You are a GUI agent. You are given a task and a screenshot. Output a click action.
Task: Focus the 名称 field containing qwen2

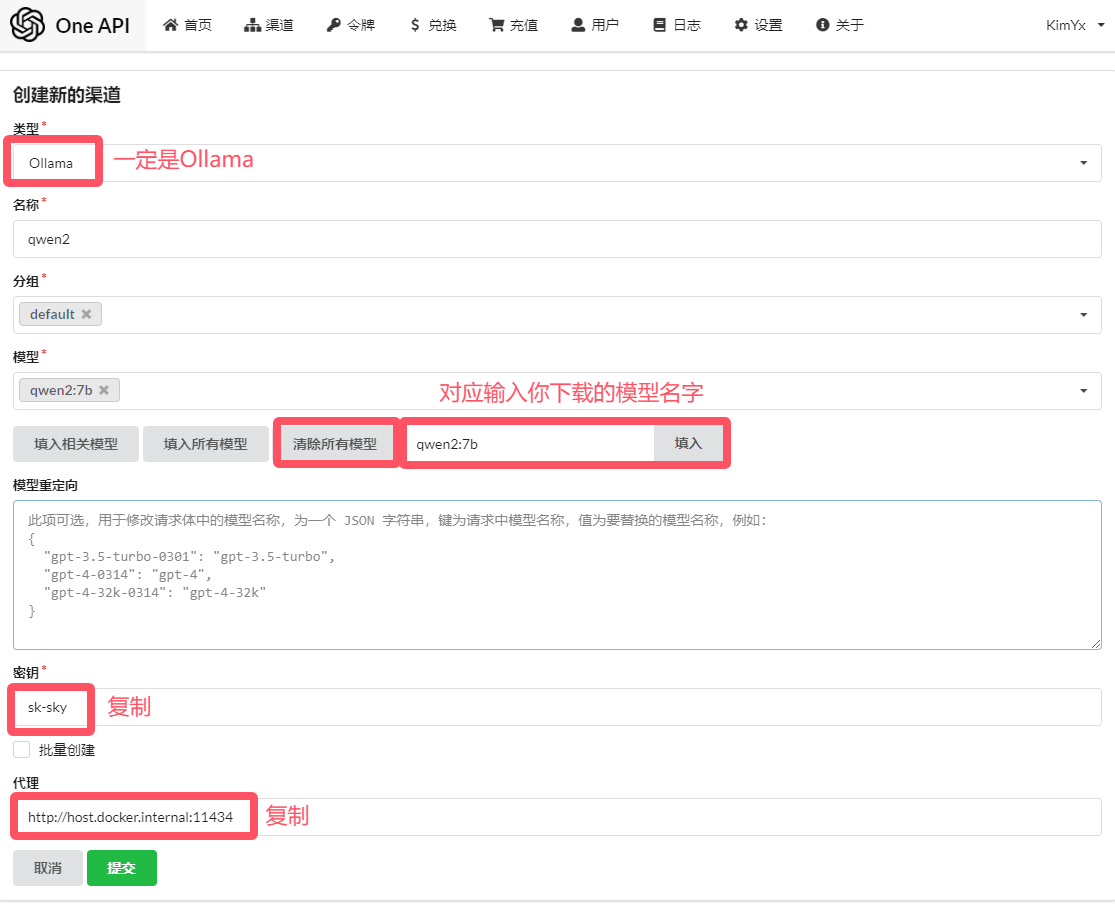(x=557, y=239)
